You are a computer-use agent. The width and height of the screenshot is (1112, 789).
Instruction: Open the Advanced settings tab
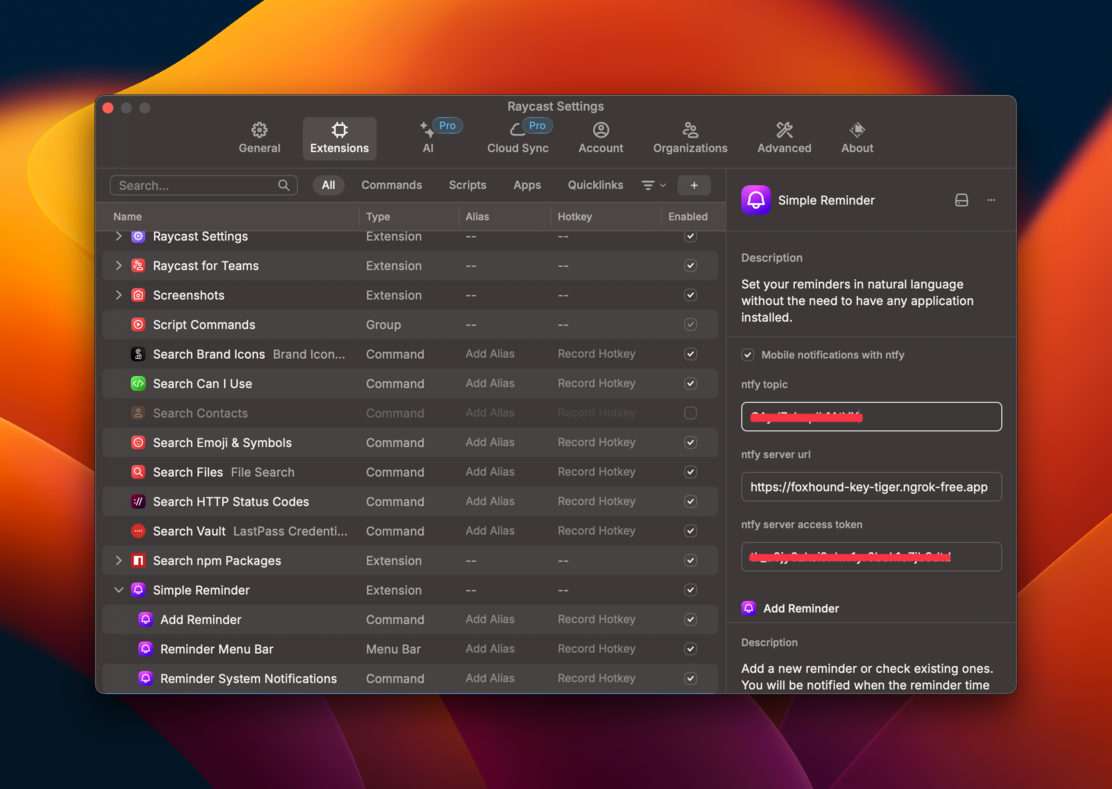click(x=784, y=138)
